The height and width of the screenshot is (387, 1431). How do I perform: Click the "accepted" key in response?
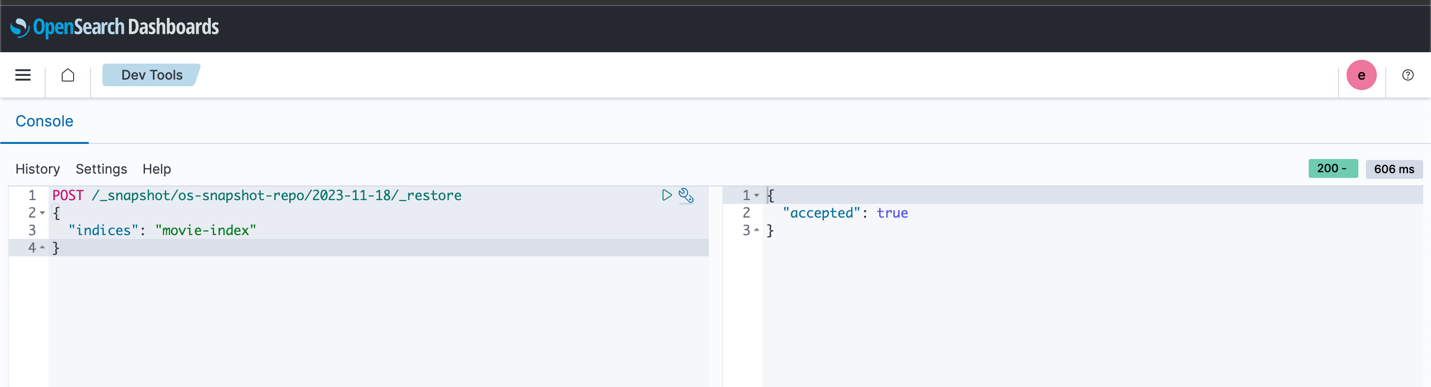[x=822, y=213]
